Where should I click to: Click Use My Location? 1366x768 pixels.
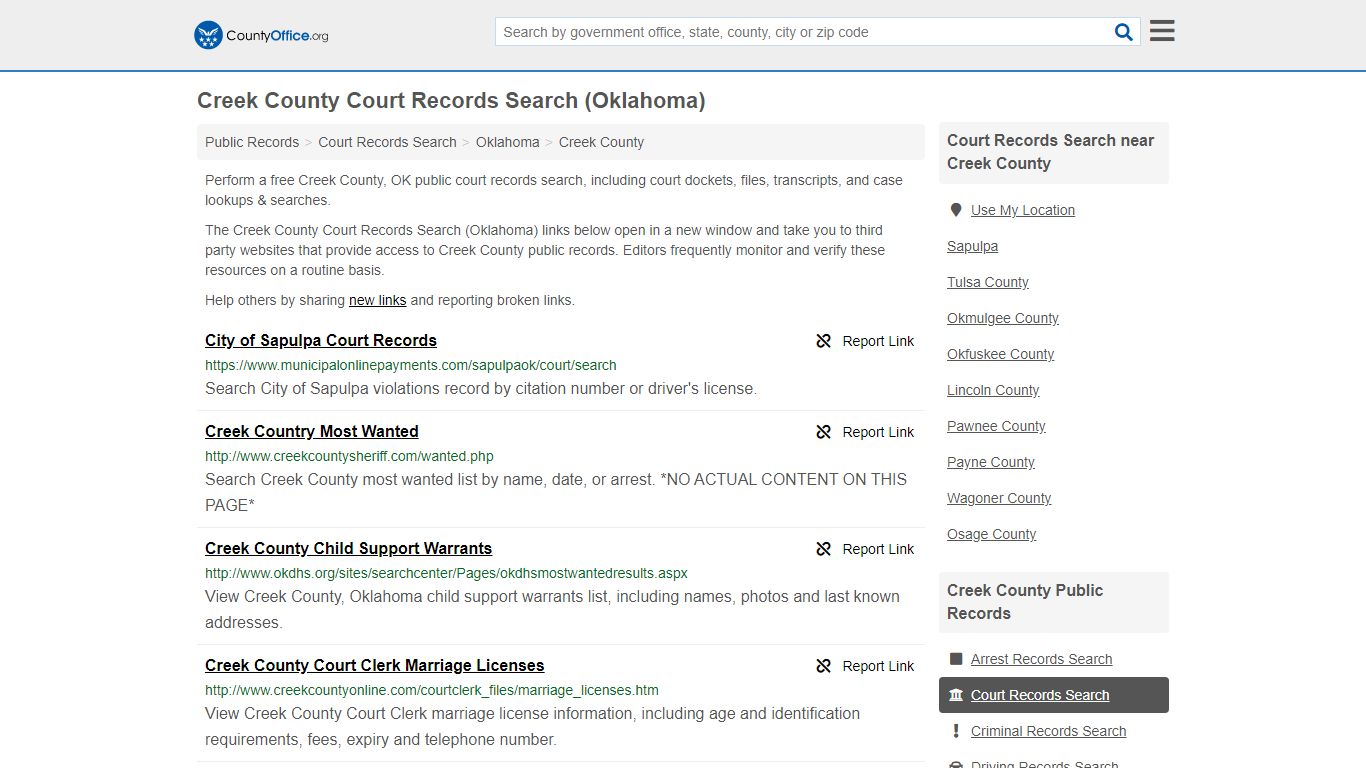[x=1023, y=210]
